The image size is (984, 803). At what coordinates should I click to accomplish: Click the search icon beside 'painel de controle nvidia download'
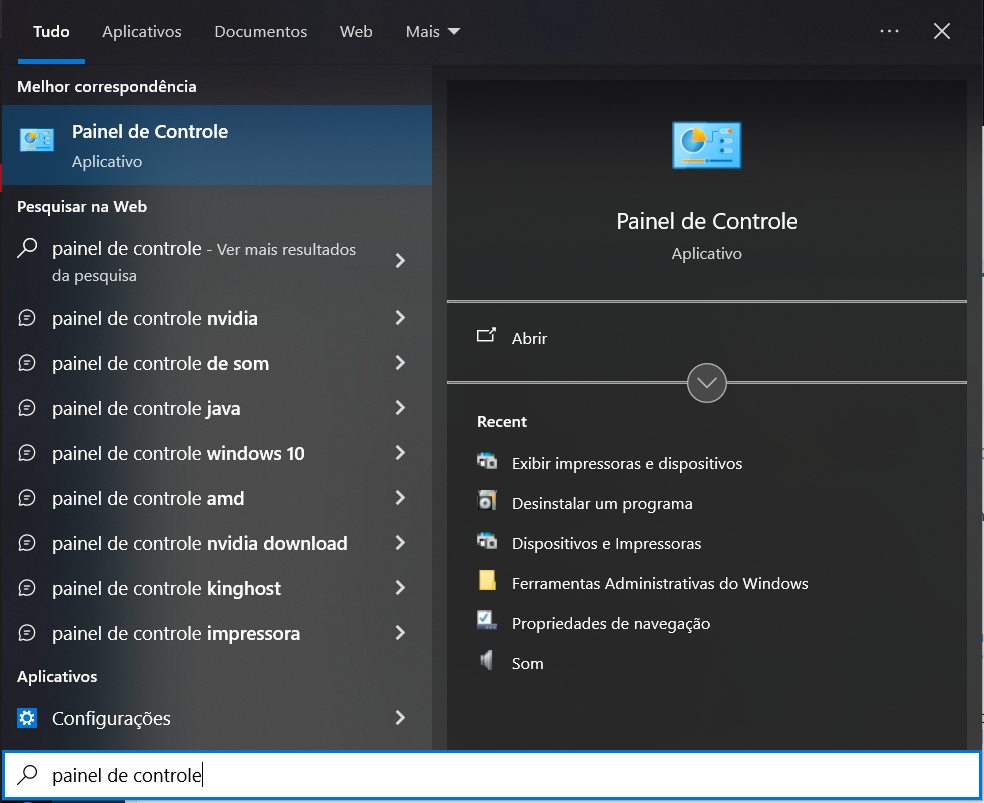coord(27,543)
